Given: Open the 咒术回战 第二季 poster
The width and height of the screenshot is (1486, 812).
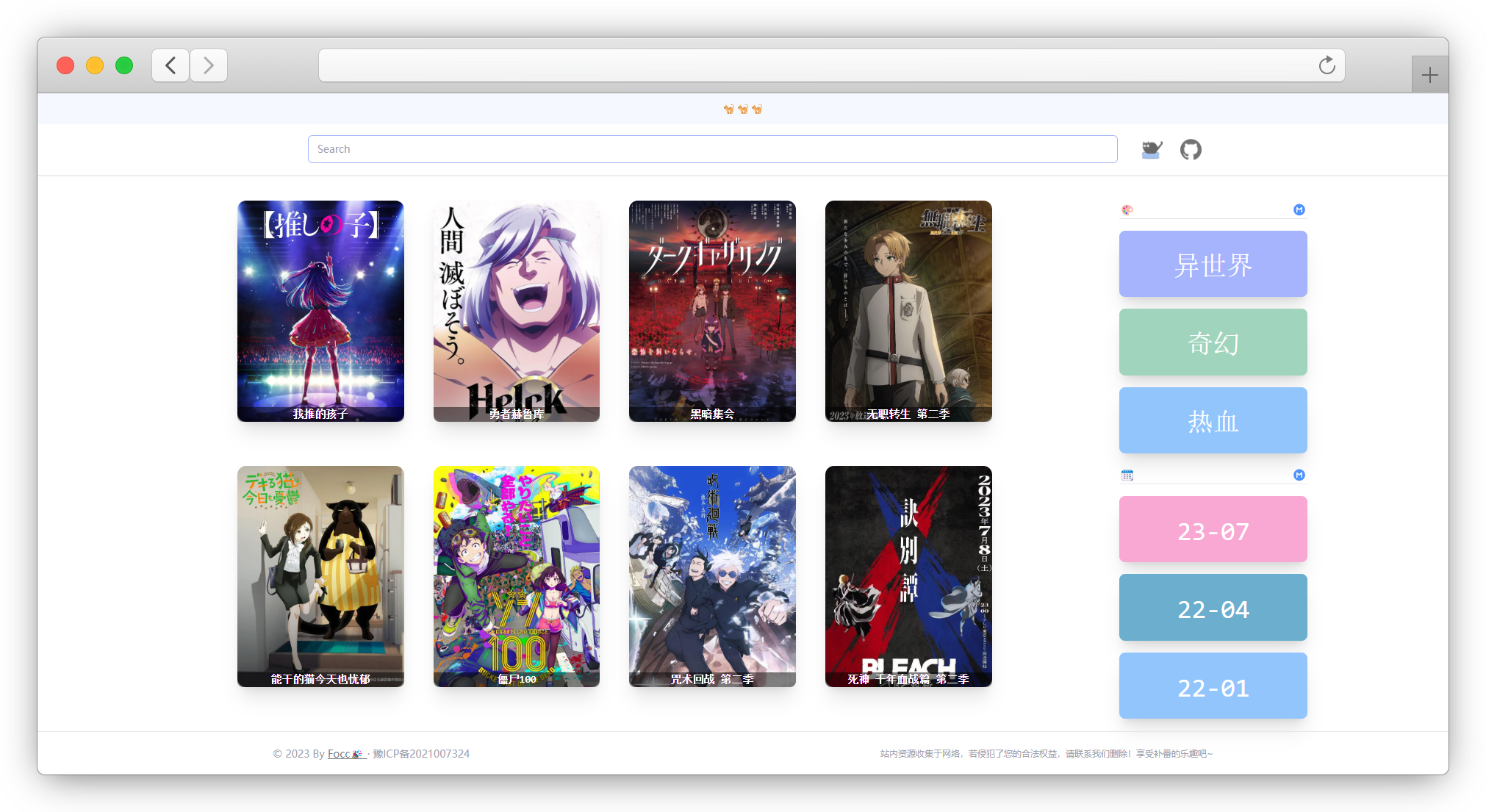Looking at the screenshot, I should 712,576.
